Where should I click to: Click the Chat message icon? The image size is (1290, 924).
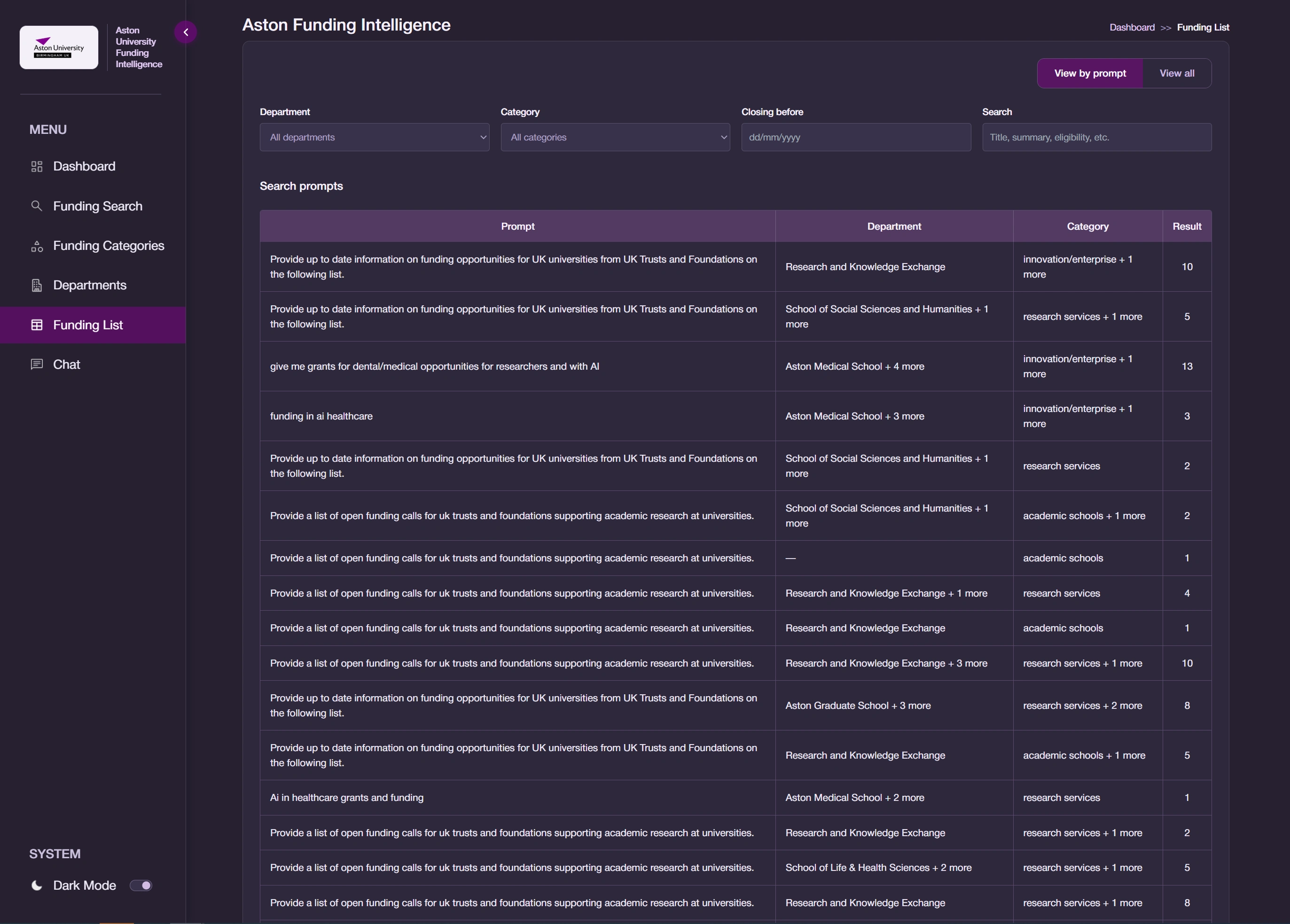(37, 365)
